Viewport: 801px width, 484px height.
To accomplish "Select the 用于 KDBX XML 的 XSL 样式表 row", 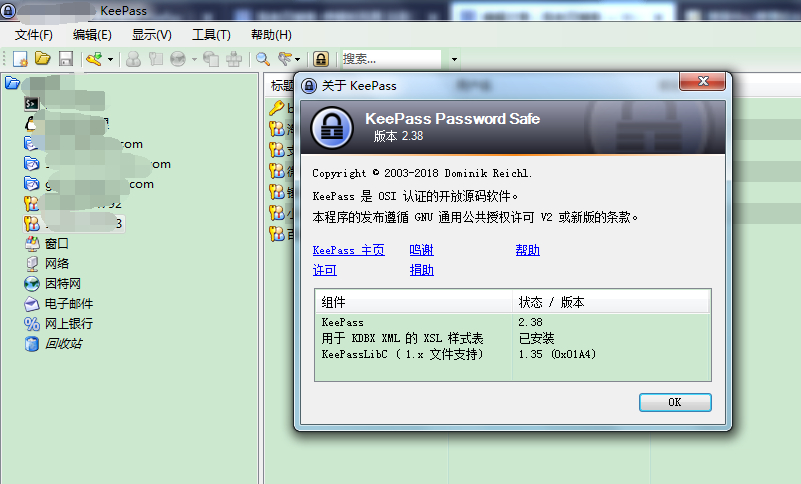I will click(x=513, y=338).
